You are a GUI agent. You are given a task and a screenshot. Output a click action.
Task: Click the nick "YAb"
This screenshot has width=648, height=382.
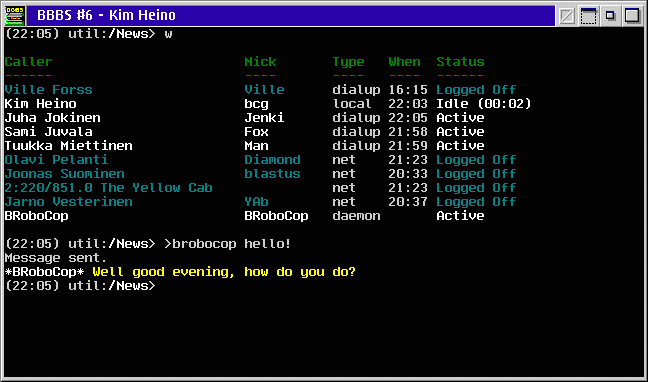256,202
